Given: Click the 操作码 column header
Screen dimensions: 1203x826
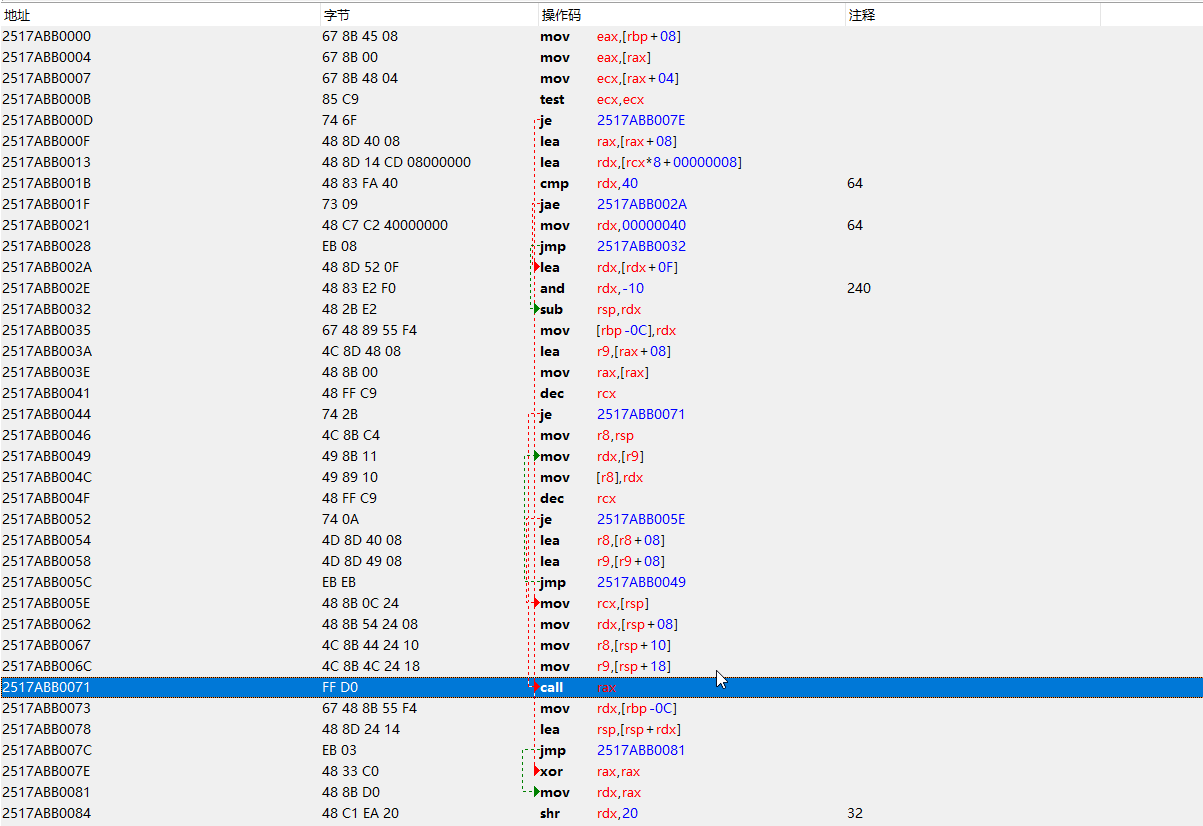Looking at the screenshot, I should point(691,15).
